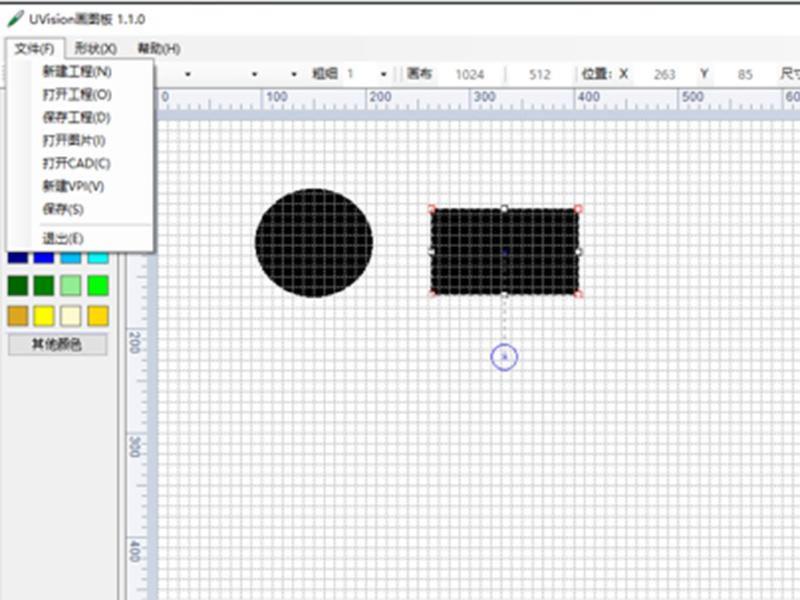This screenshot has height=600, width=800.
Task: Click the rectangle's top-middle resize handle
Action: coord(504,208)
